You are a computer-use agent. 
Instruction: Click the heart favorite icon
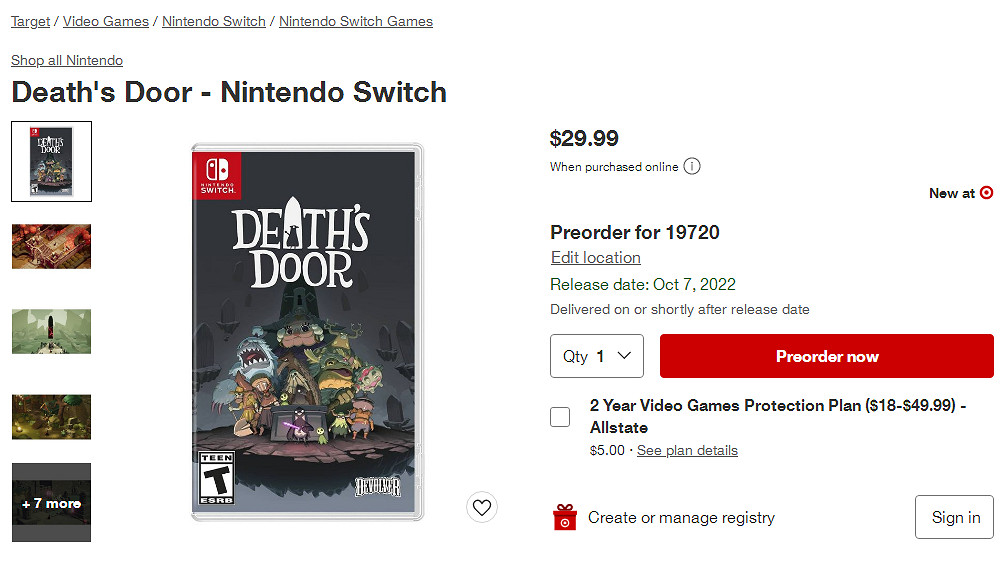tap(482, 507)
